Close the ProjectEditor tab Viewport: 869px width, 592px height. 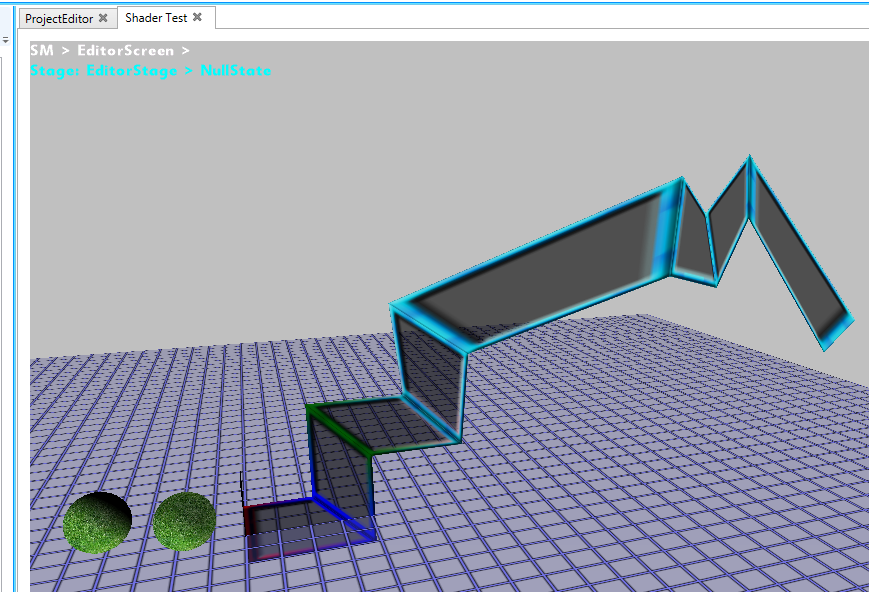point(103,18)
